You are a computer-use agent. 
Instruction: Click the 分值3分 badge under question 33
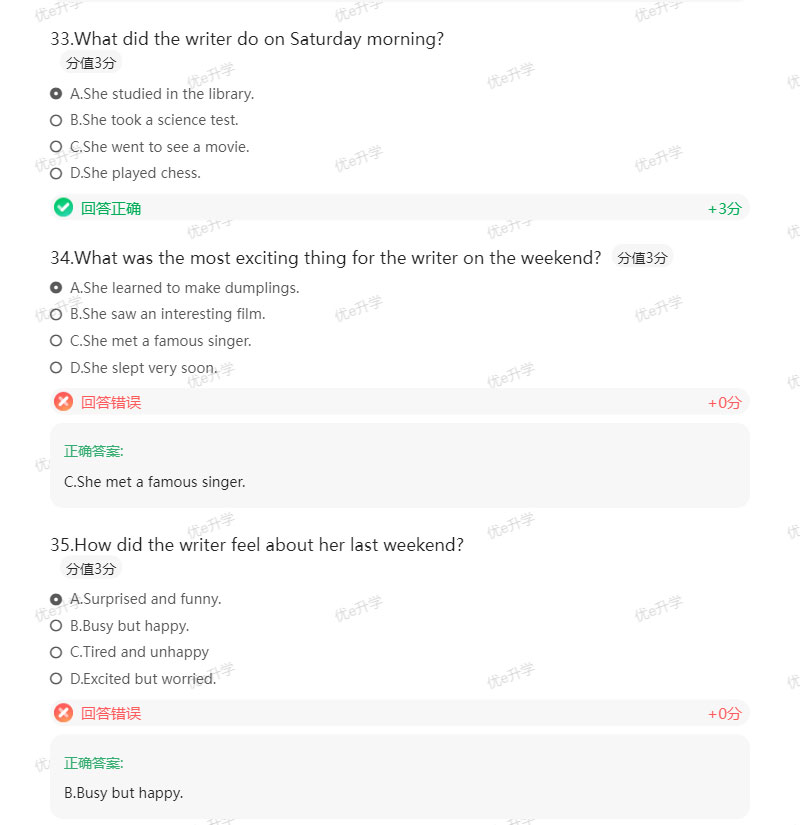[91, 62]
